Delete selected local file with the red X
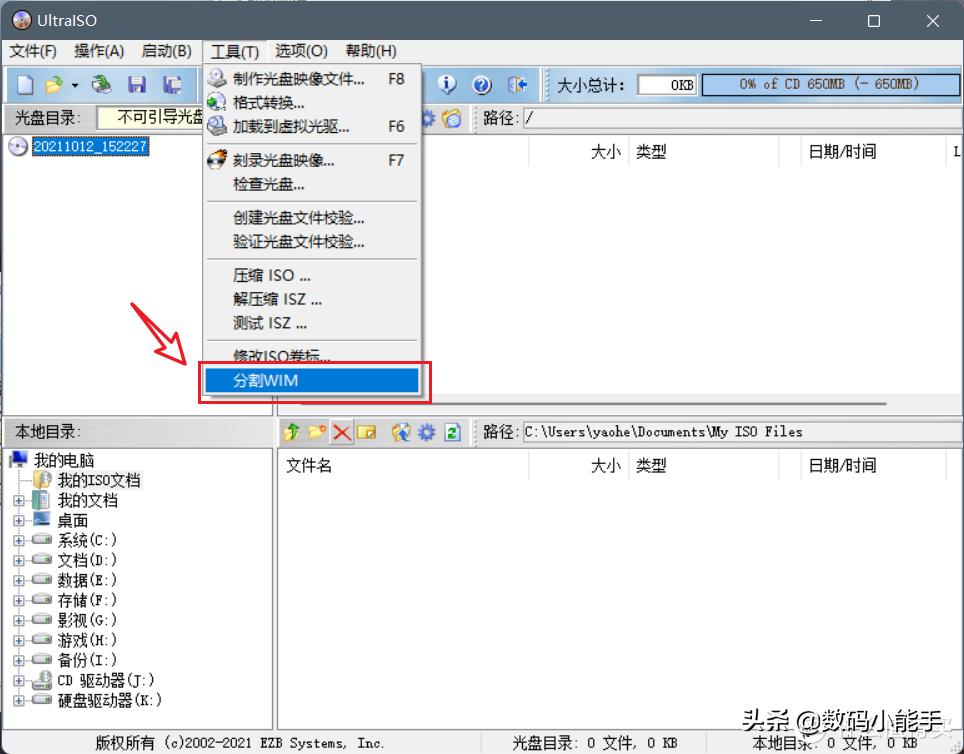 click(x=340, y=432)
